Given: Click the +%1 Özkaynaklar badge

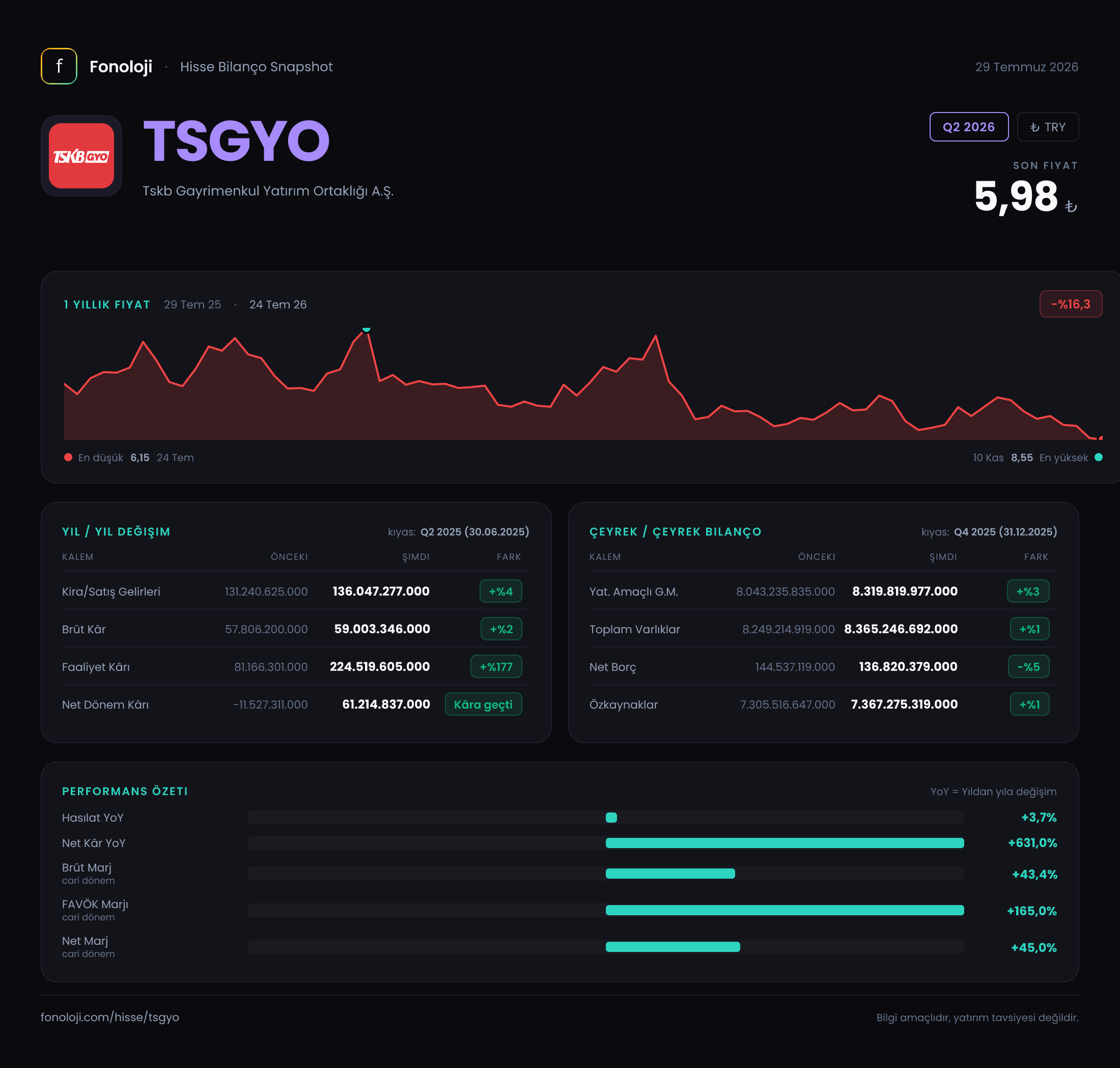Looking at the screenshot, I should point(1029,704).
